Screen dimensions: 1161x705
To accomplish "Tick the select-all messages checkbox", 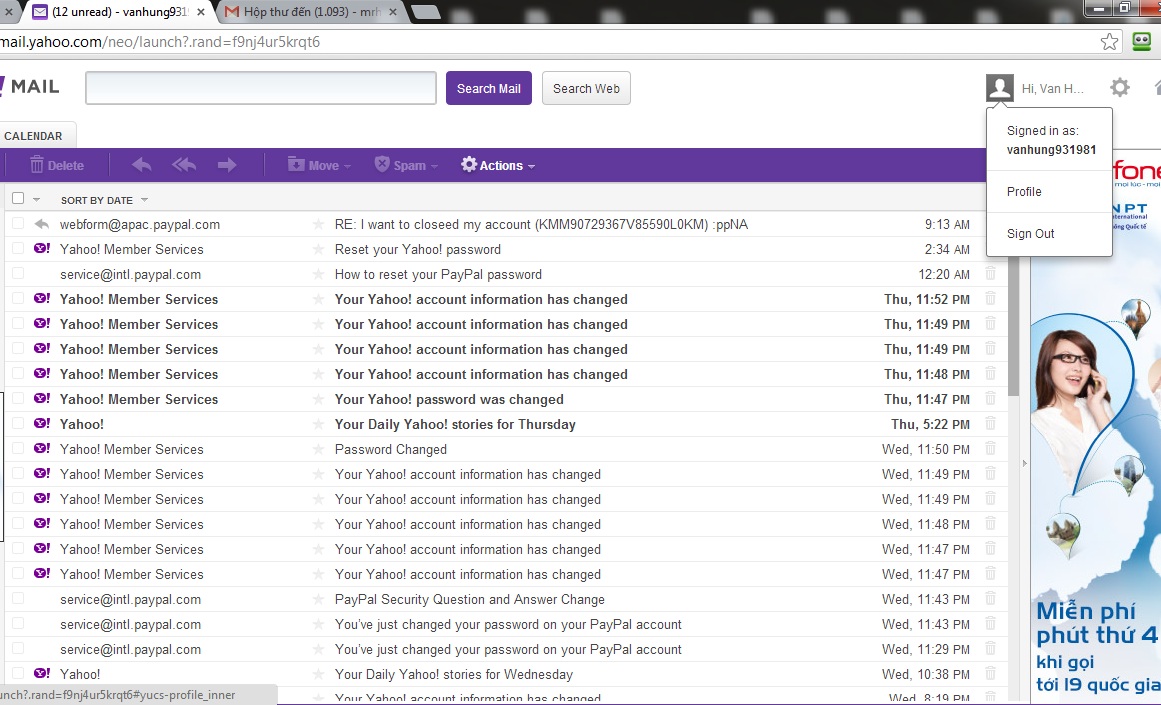I will tap(18, 198).
